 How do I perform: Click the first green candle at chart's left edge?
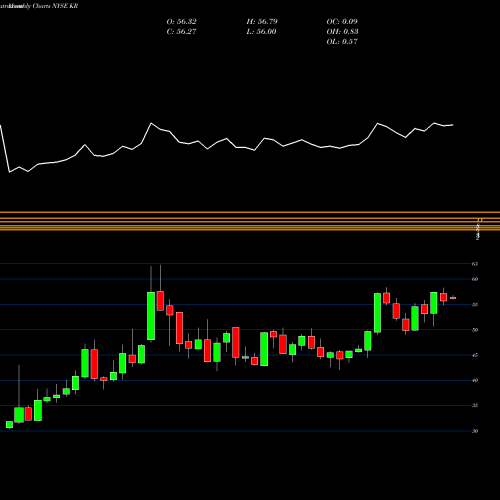tap(9, 424)
